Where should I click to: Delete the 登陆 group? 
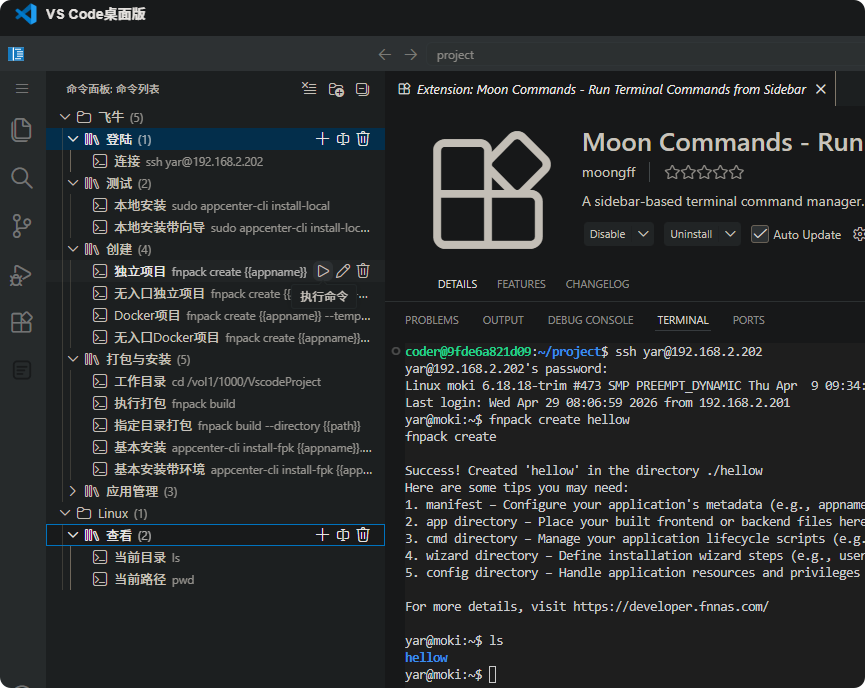pos(363,139)
